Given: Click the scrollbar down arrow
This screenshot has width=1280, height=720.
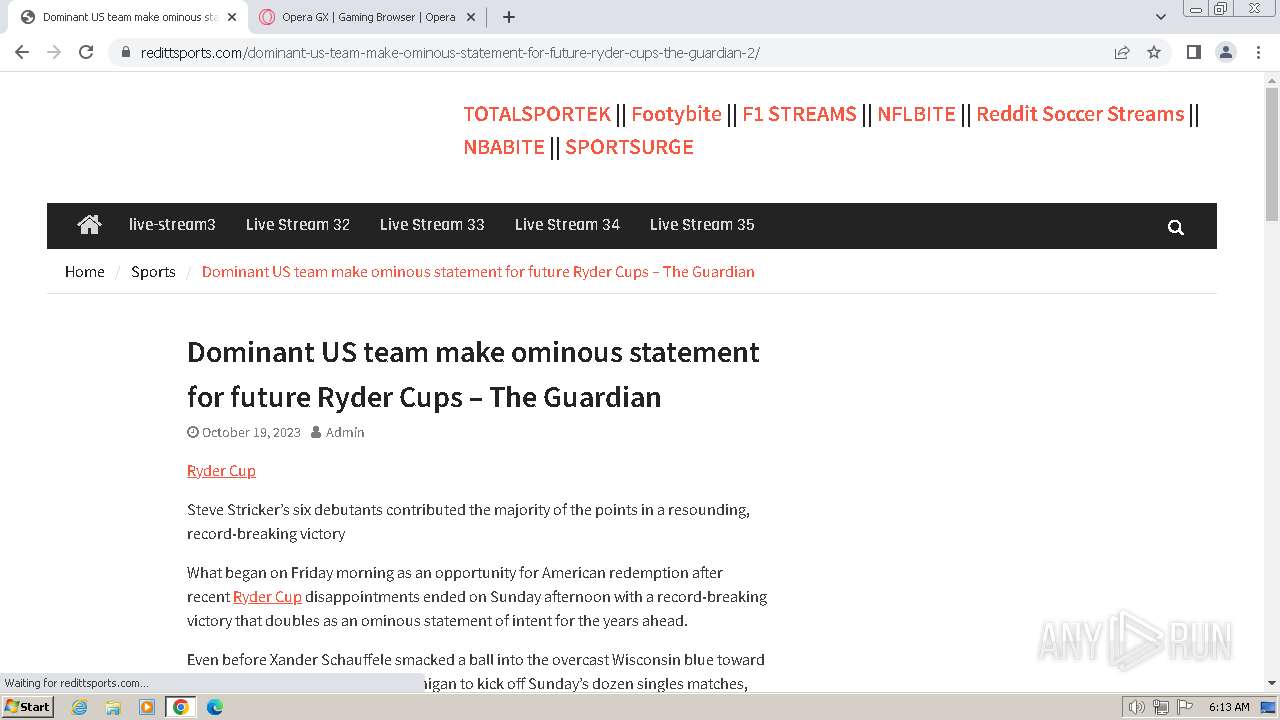Looking at the screenshot, I should click(1272, 683).
